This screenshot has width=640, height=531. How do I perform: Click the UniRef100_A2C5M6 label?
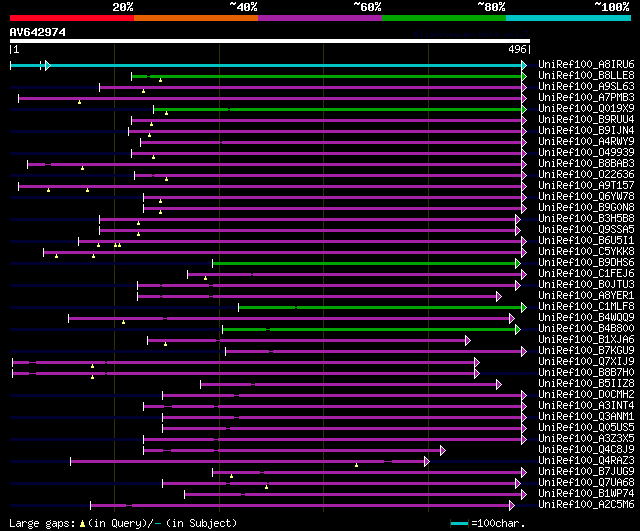tap(586, 505)
